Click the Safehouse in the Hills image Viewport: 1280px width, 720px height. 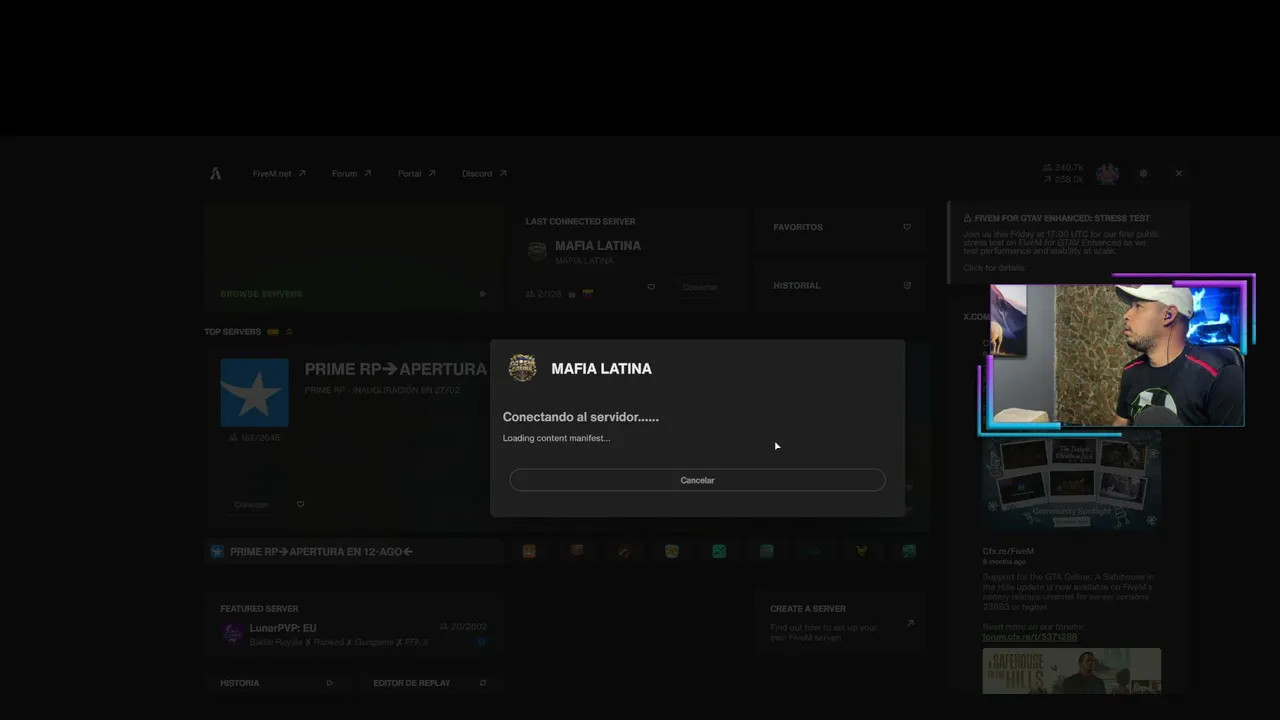[1071, 671]
